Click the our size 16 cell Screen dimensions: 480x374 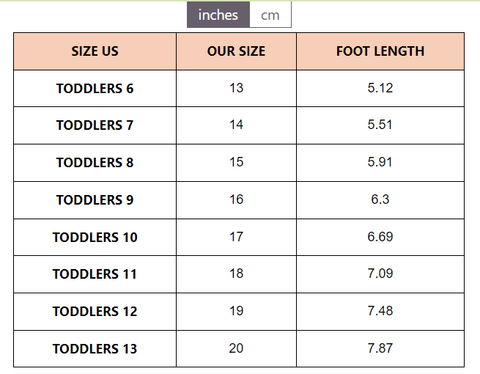click(x=236, y=199)
